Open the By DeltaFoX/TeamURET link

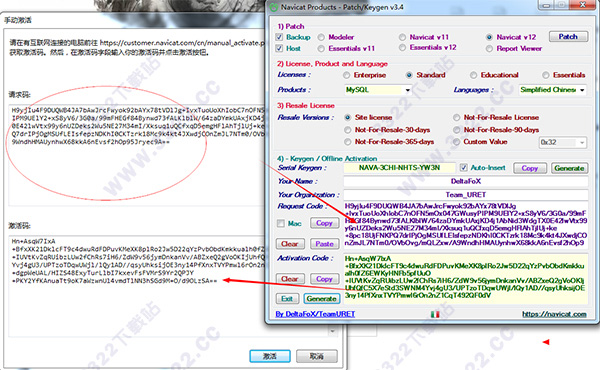(x=315, y=314)
